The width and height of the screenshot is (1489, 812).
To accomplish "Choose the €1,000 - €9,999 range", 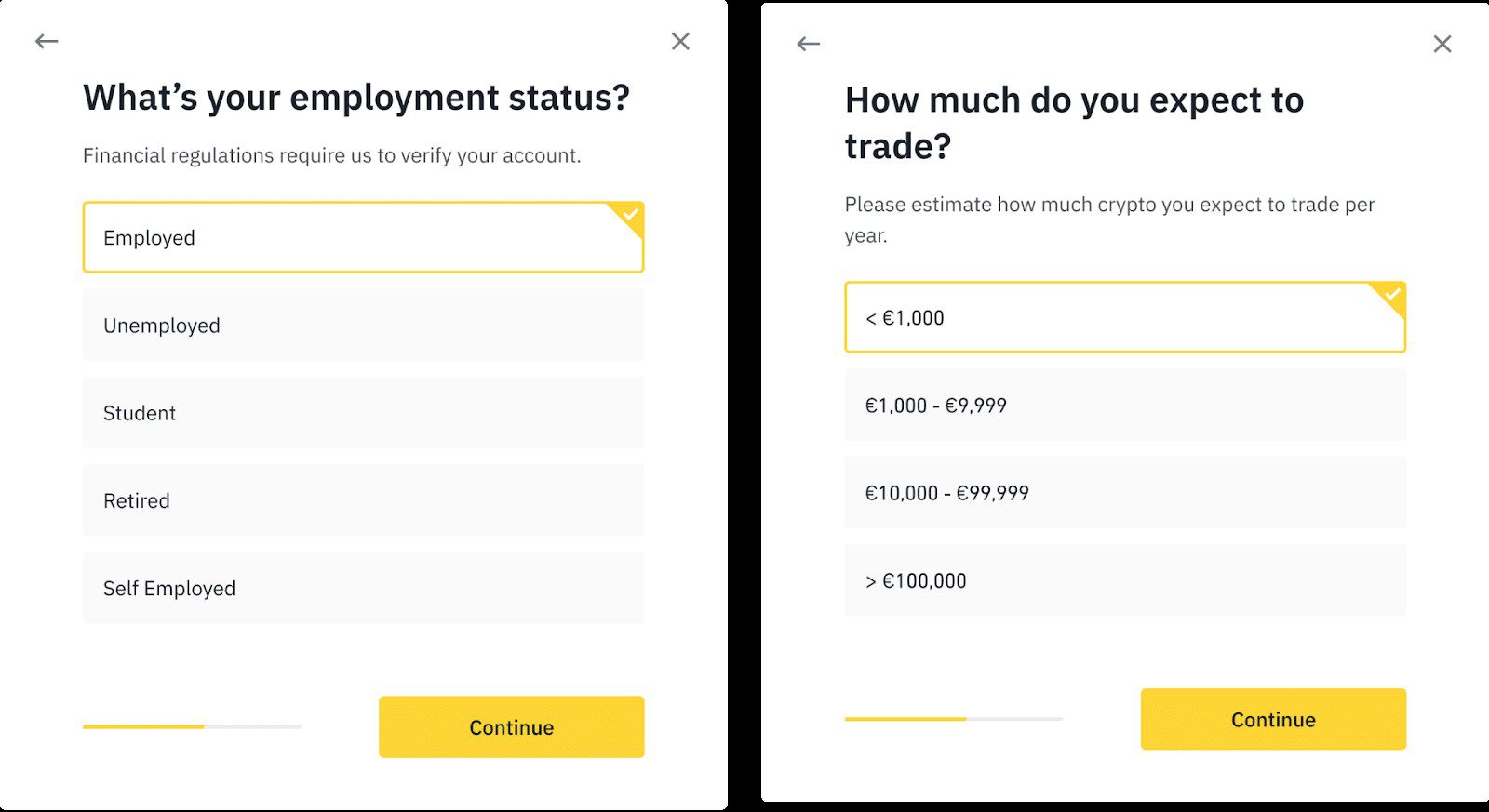I will pos(1124,406).
